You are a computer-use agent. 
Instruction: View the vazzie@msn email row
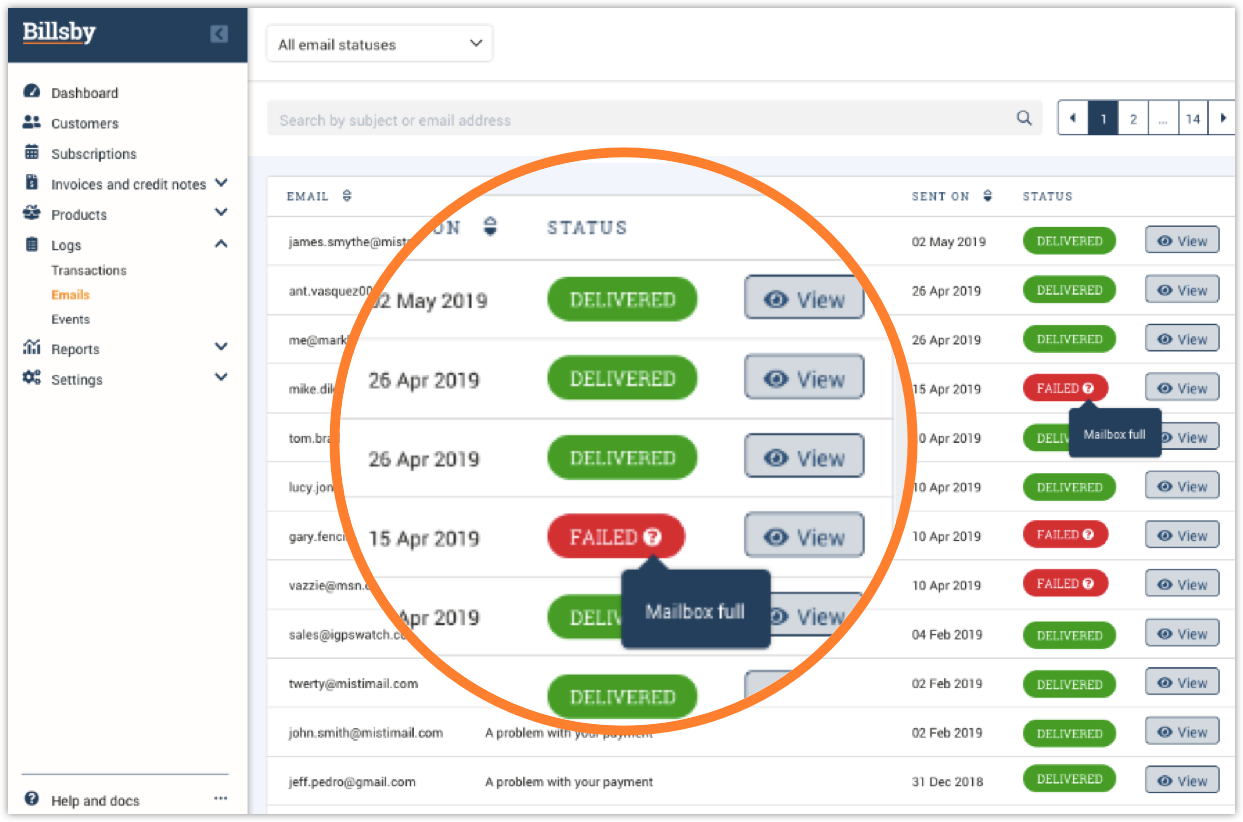(1182, 584)
